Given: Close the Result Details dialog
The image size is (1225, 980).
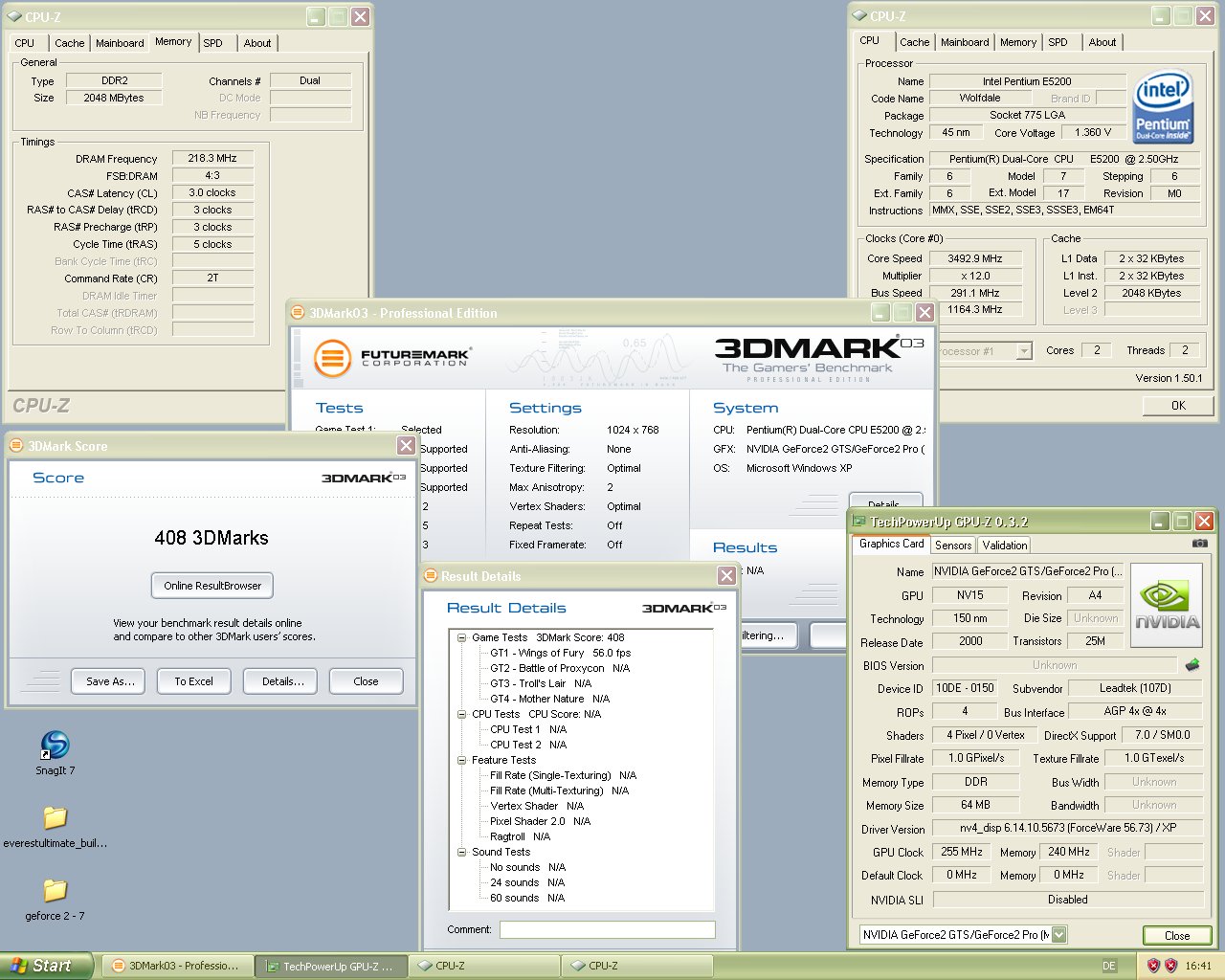Looking at the screenshot, I should pyautogui.click(x=727, y=575).
